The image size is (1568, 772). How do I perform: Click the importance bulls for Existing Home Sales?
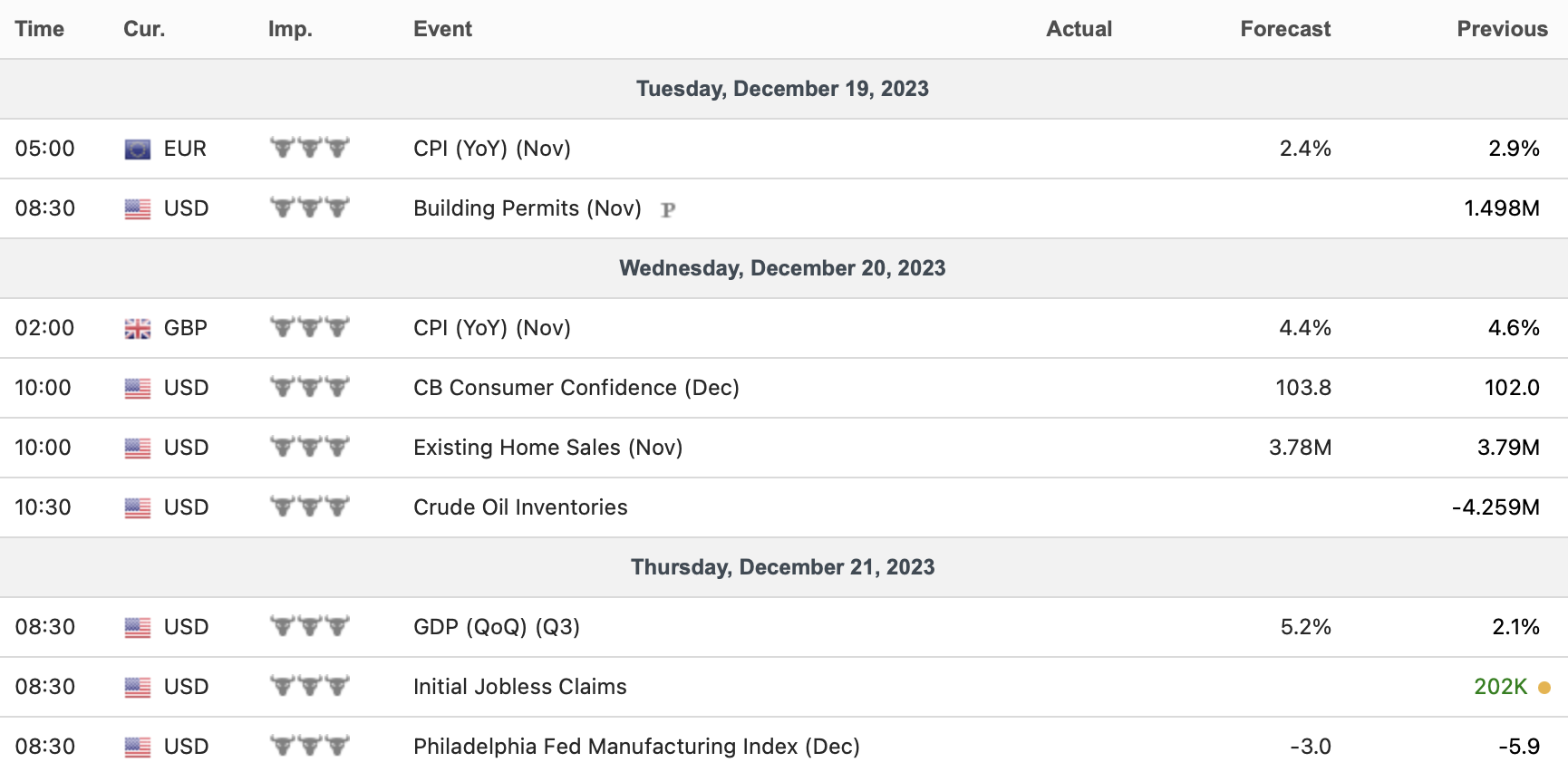click(x=309, y=447)
